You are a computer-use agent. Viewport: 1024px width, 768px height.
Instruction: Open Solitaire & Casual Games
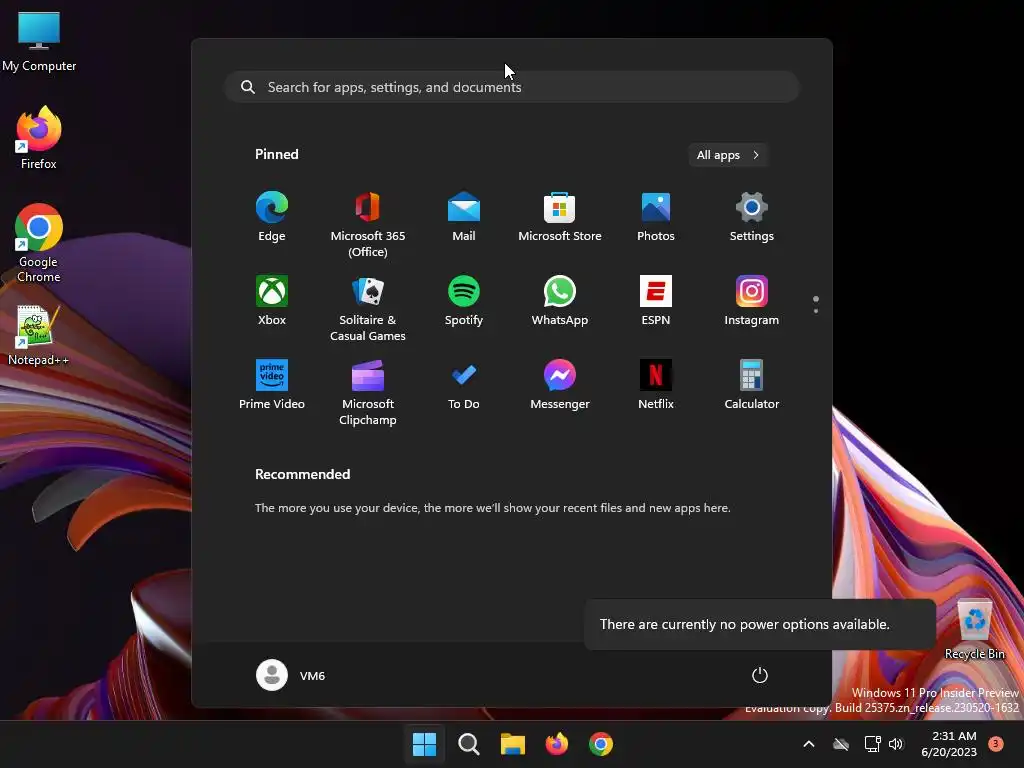coord(368,309)
